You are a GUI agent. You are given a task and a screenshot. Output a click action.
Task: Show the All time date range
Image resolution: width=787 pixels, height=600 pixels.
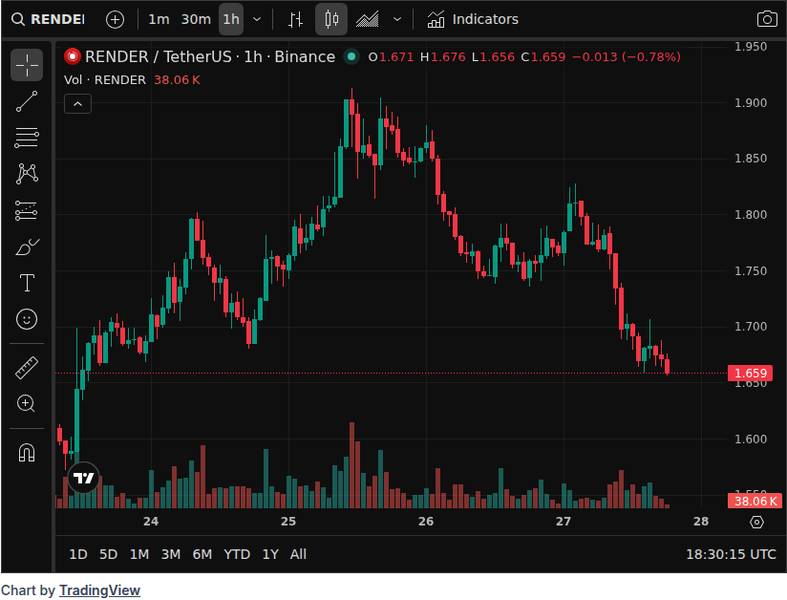pos(298,554)
